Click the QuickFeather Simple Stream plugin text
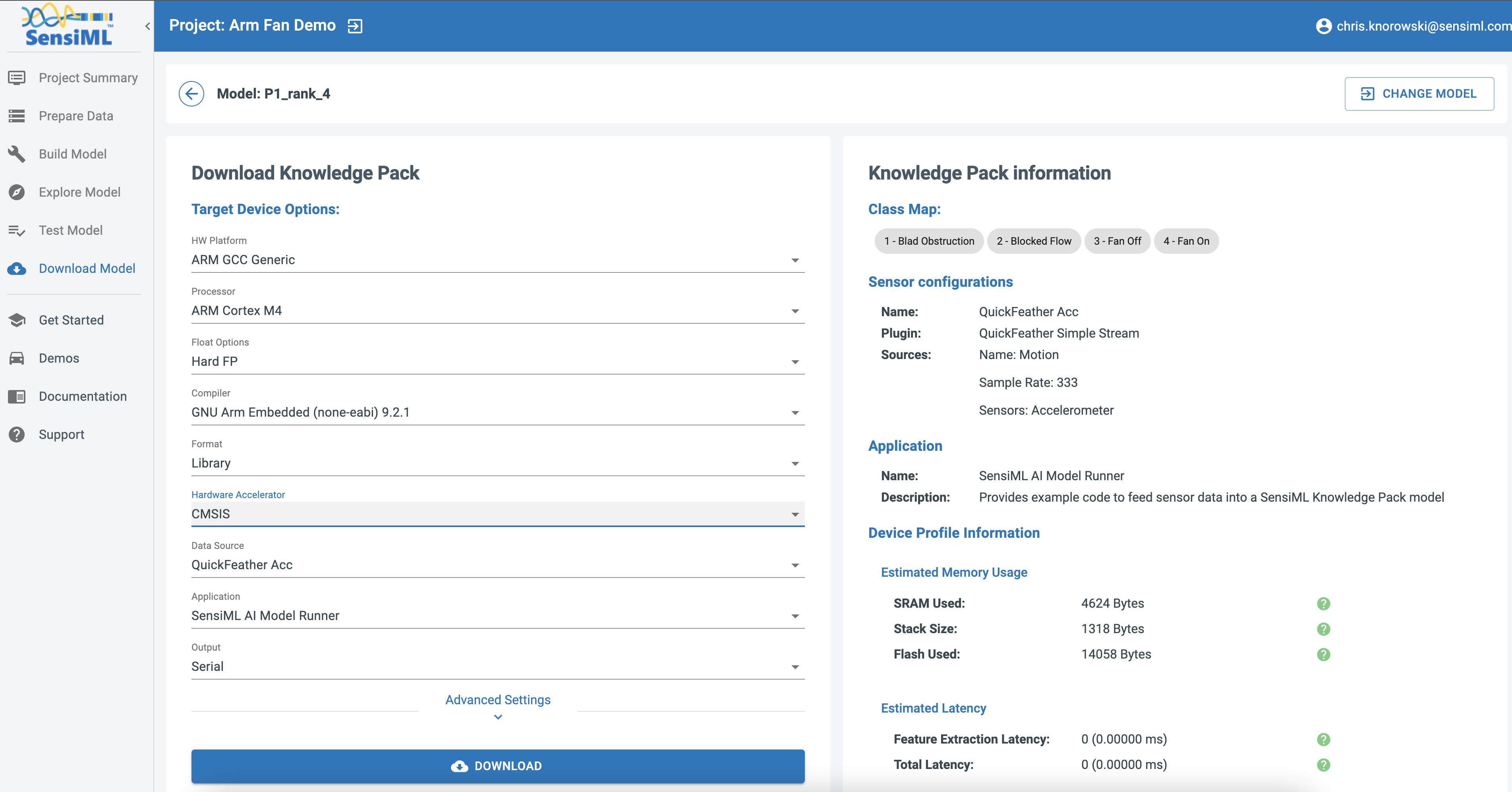This screenshot has height=792, width=1512. (1059, 333)
